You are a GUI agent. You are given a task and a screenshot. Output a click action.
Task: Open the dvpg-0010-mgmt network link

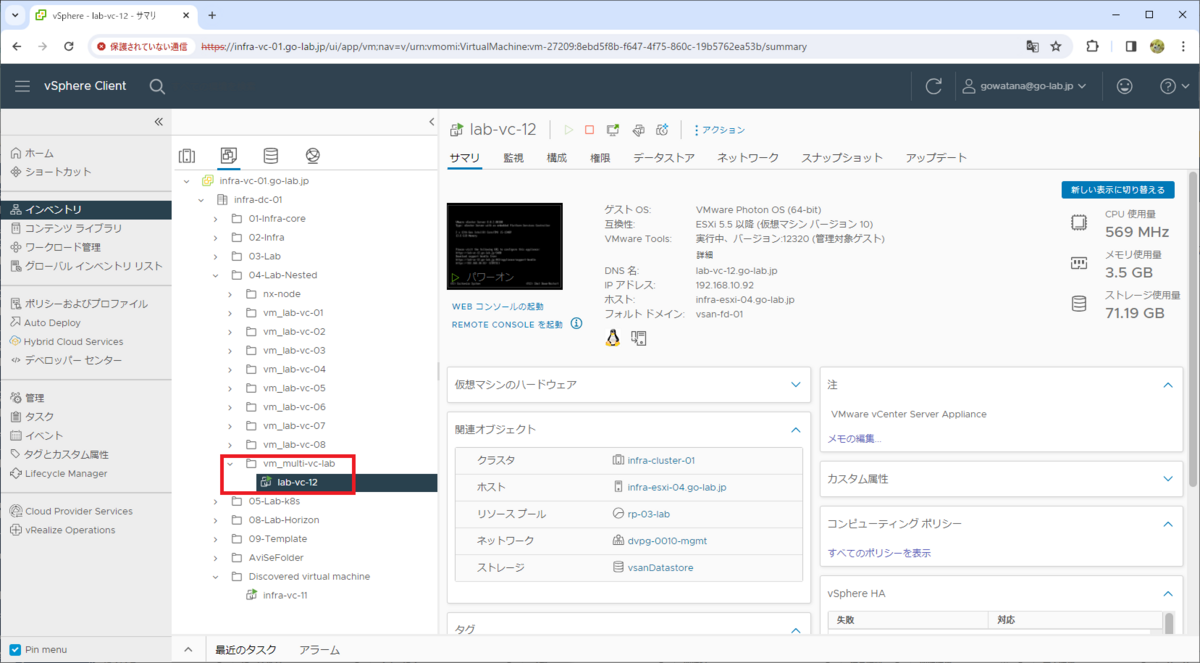tap(667, 541)
